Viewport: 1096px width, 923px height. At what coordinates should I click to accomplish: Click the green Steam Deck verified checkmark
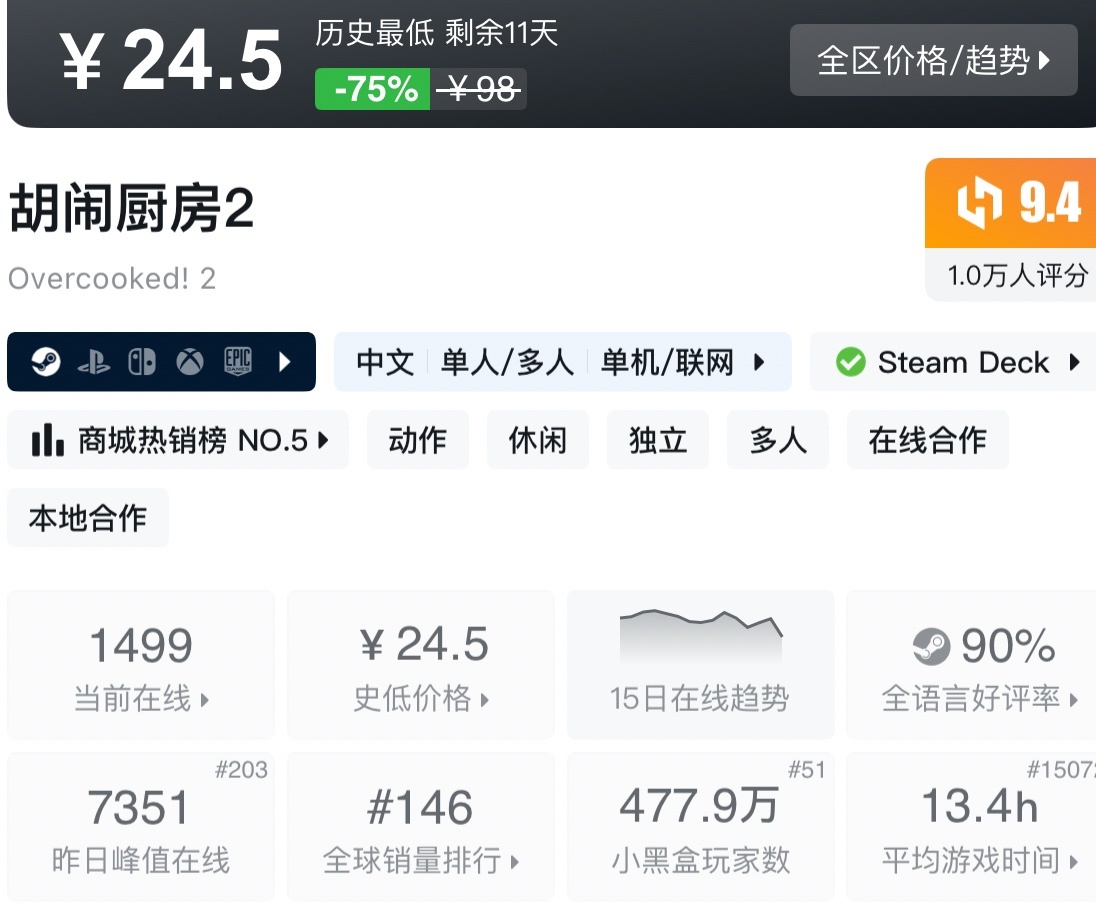pos(850,362)
